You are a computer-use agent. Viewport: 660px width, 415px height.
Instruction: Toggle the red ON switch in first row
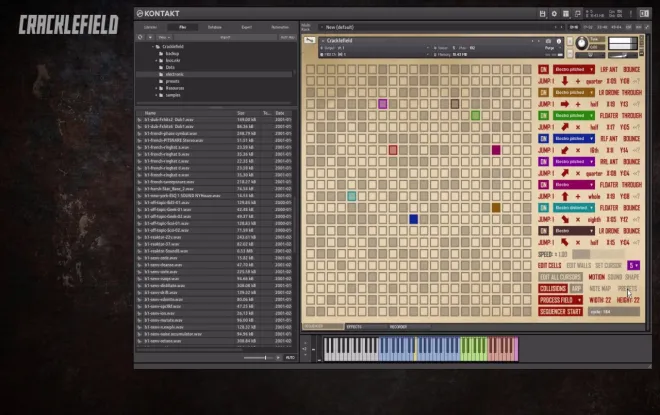pyautogui.click(x=544, y=69)
